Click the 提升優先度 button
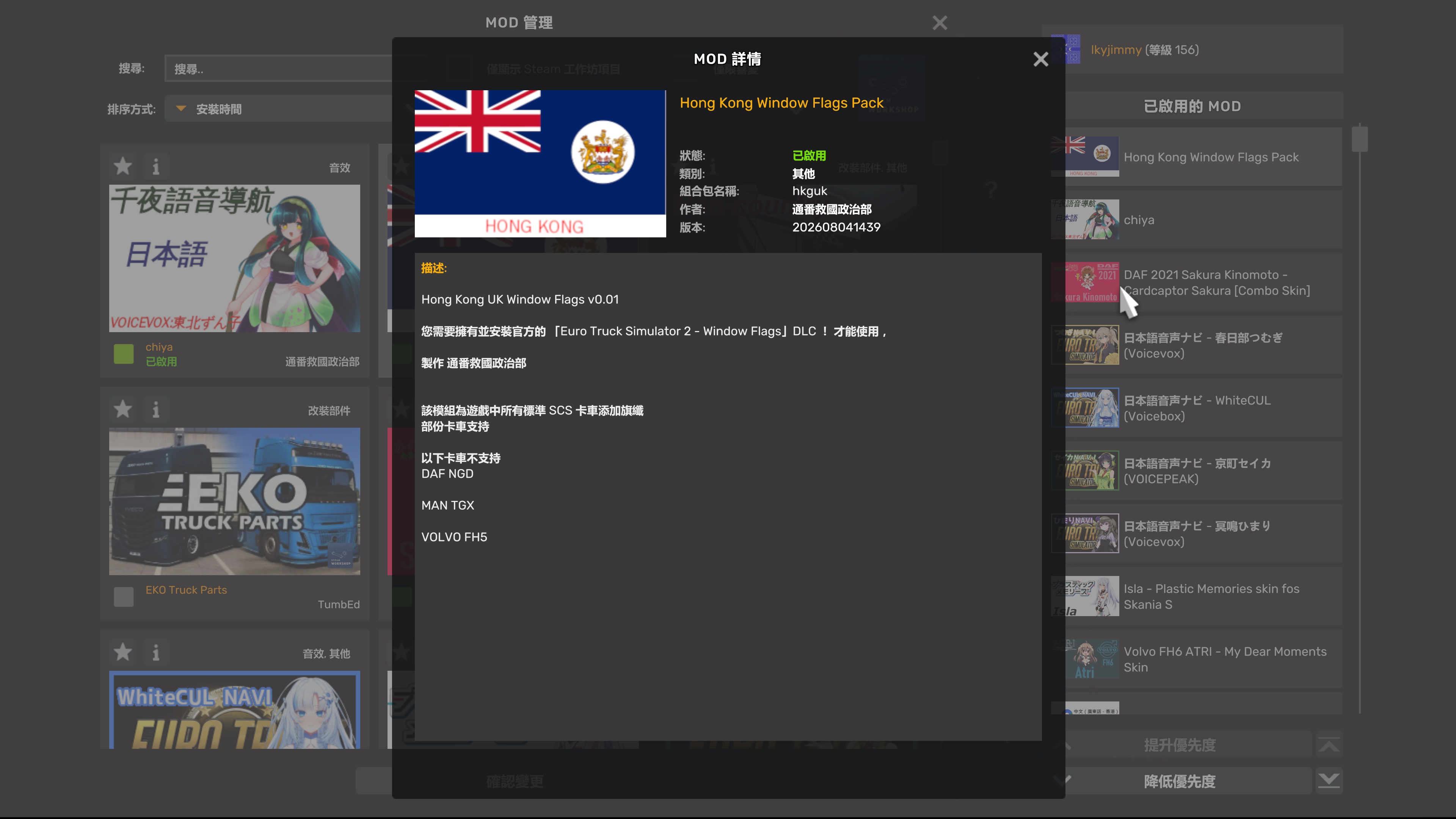The image size is (1456, 819). 1179,745
